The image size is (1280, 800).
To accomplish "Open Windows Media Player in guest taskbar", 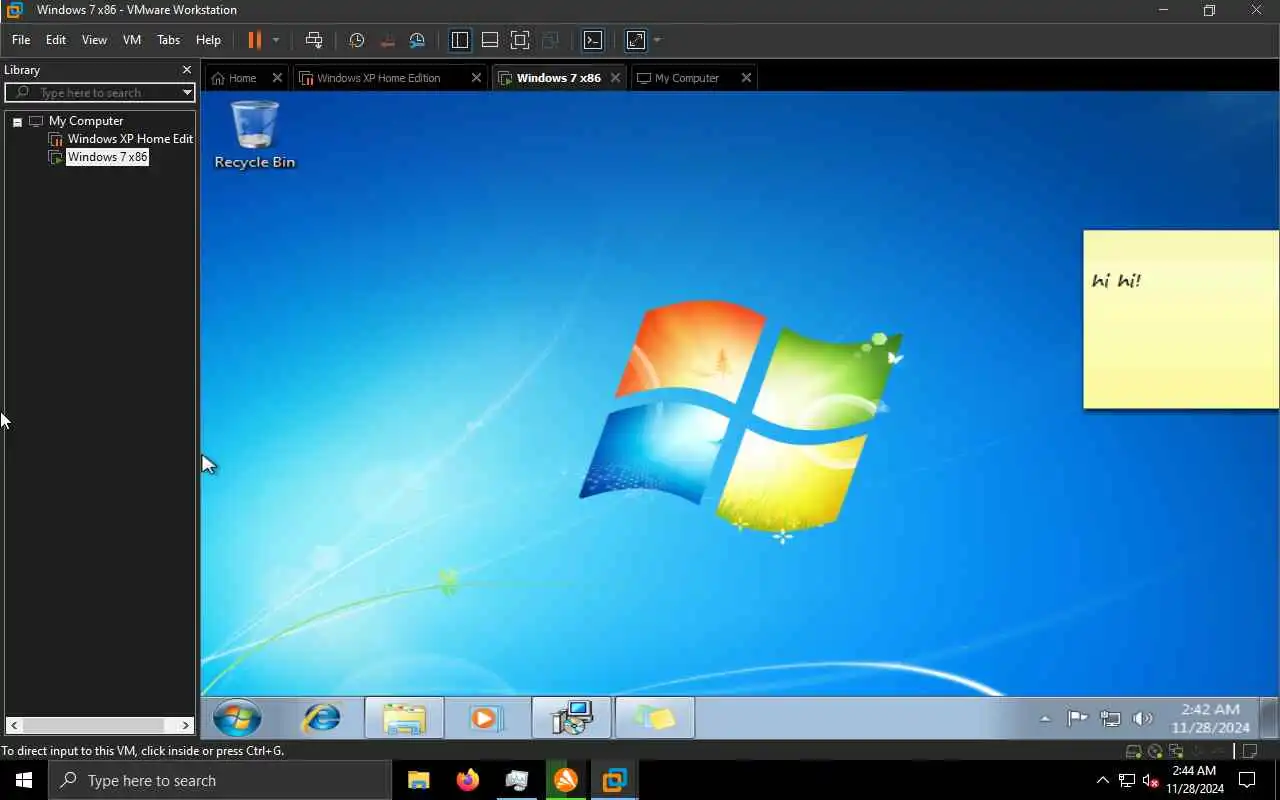I will pos(486,718).
